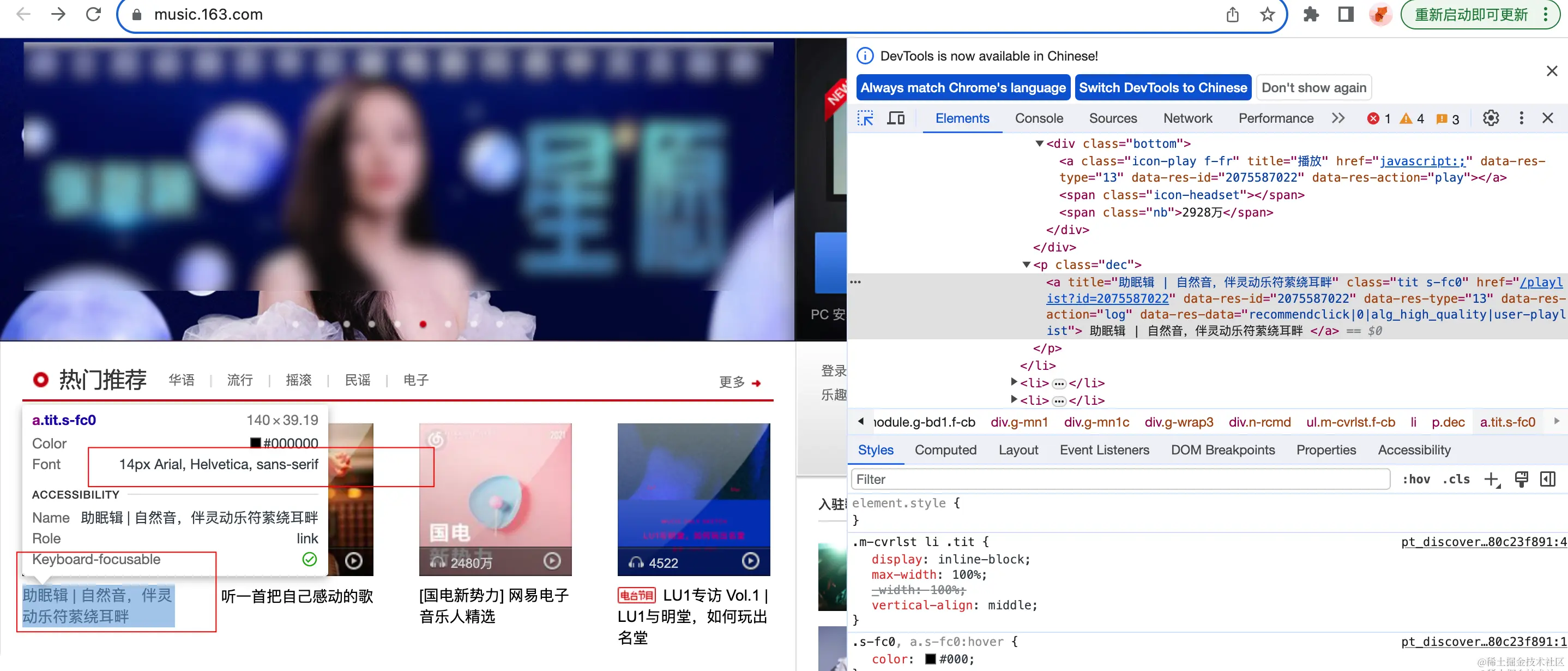Select the Computed pane tab

click(945, 450)
